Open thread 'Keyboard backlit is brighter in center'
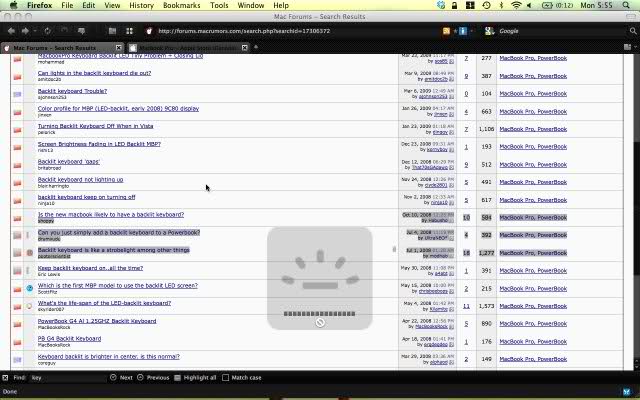Viewport: 640px width, 400px height. [109, 356]
